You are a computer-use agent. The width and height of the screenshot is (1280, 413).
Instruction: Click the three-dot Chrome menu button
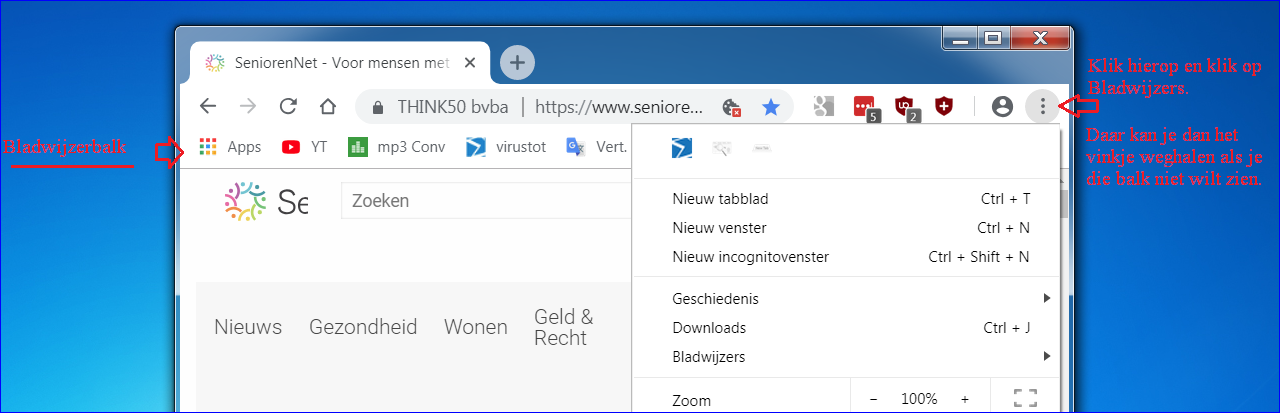pos(1043,106)
